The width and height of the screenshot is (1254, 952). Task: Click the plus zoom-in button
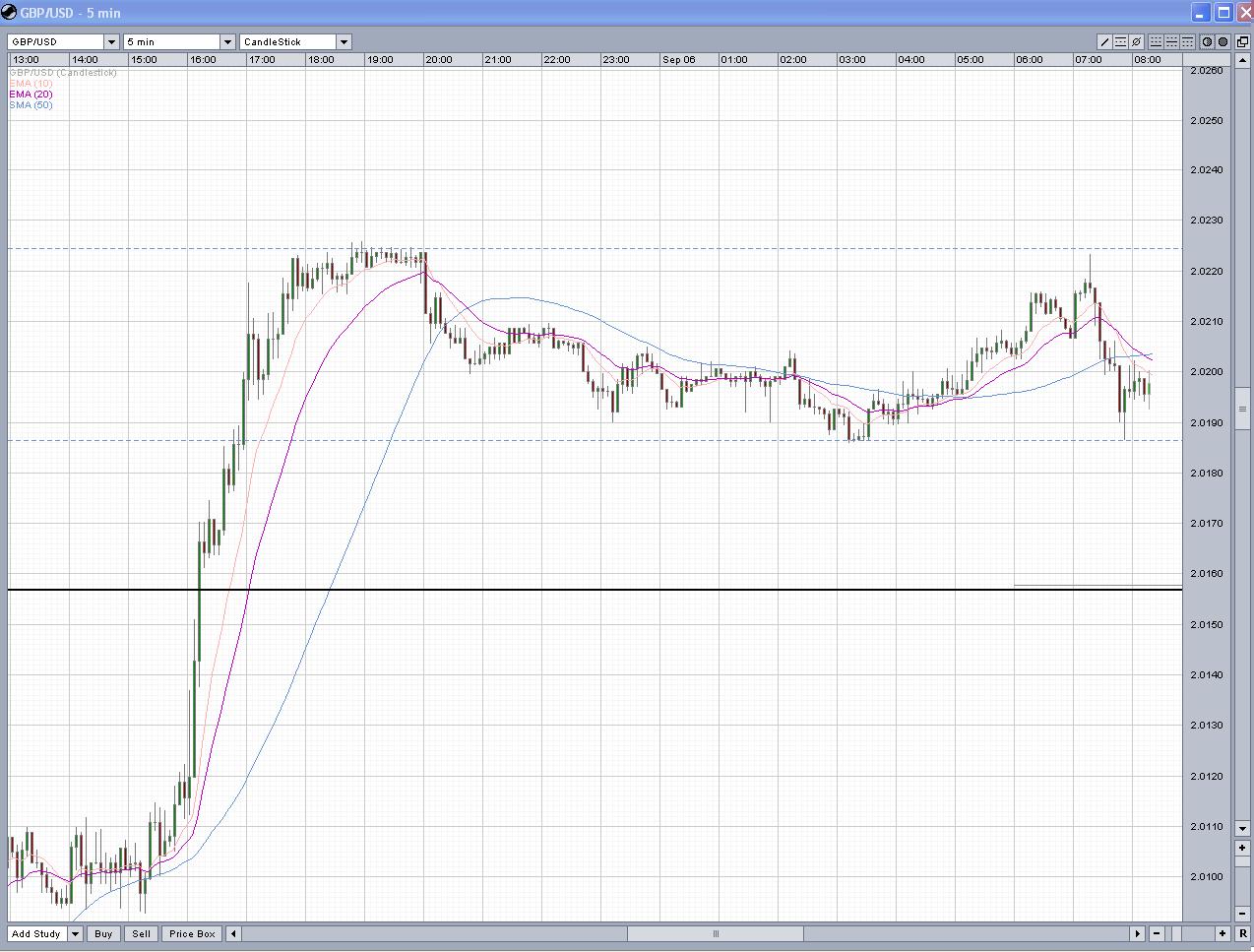(1223, 933)
